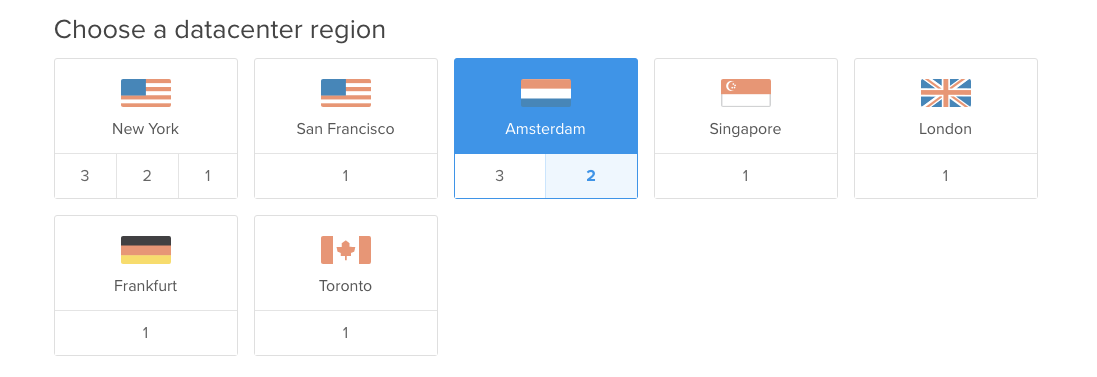Pick San Francisco datacenter 1

point(346,176)
